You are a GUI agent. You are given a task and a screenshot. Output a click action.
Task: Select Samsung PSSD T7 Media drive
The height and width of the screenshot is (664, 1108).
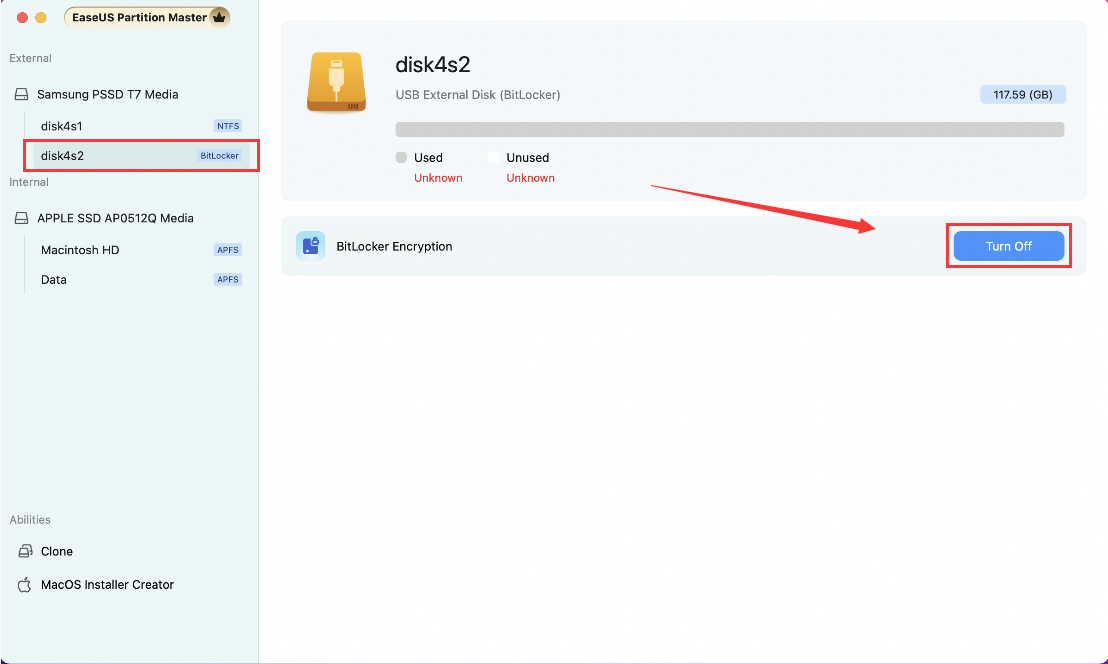click(107, 94)
